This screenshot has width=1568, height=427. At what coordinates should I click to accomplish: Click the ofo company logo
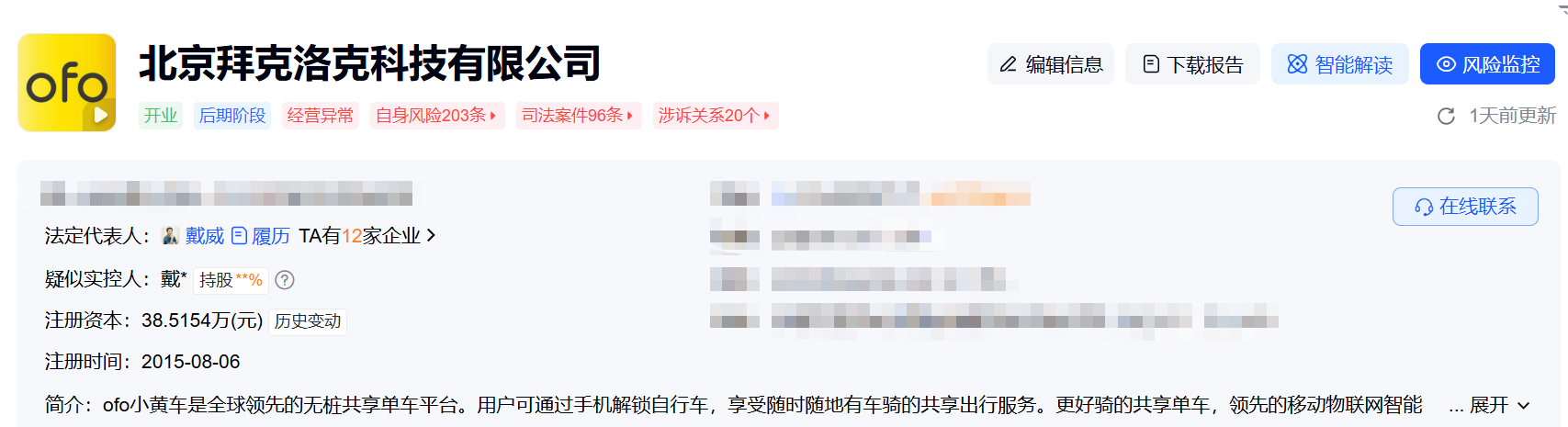coord(67,83)
